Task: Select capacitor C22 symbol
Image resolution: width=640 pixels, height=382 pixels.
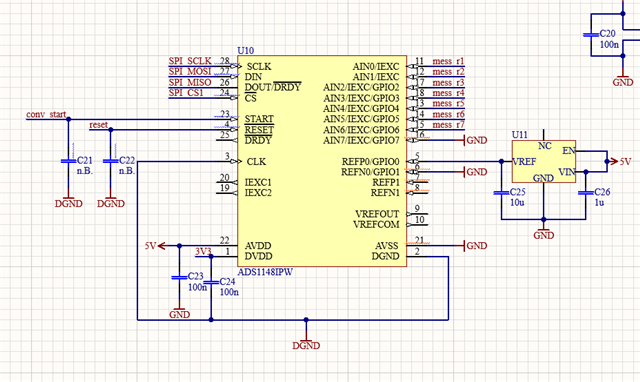Action: tap(110, 161)
